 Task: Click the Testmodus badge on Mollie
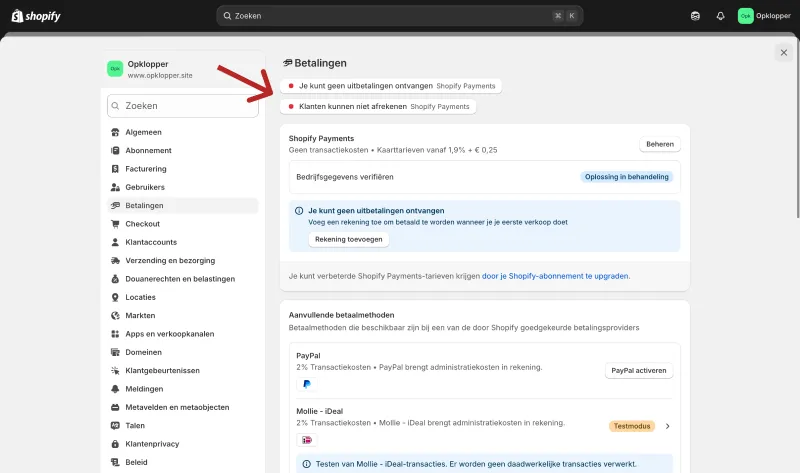[x=632, y=426]
